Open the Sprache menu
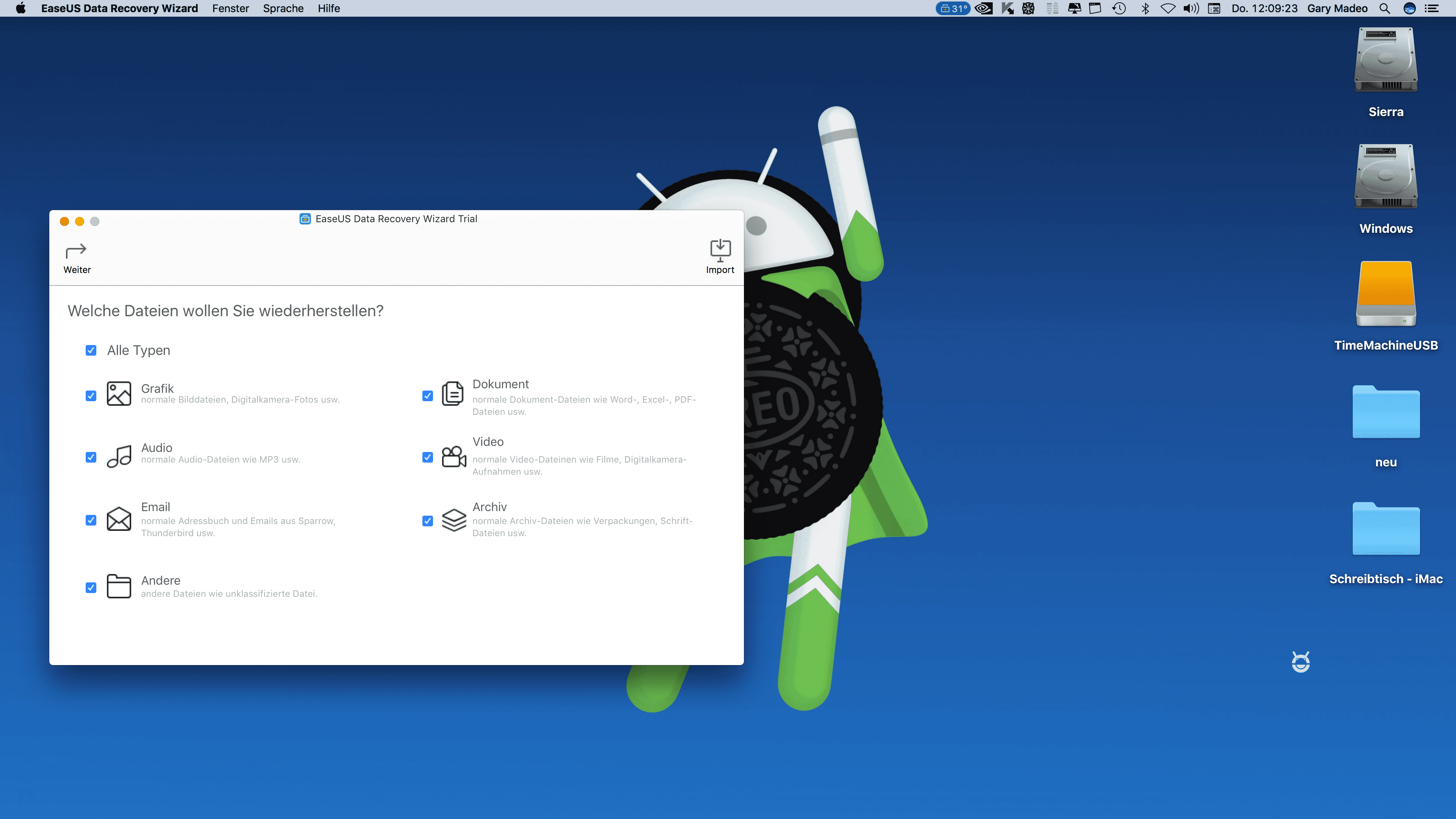 (x=283, y=8)
